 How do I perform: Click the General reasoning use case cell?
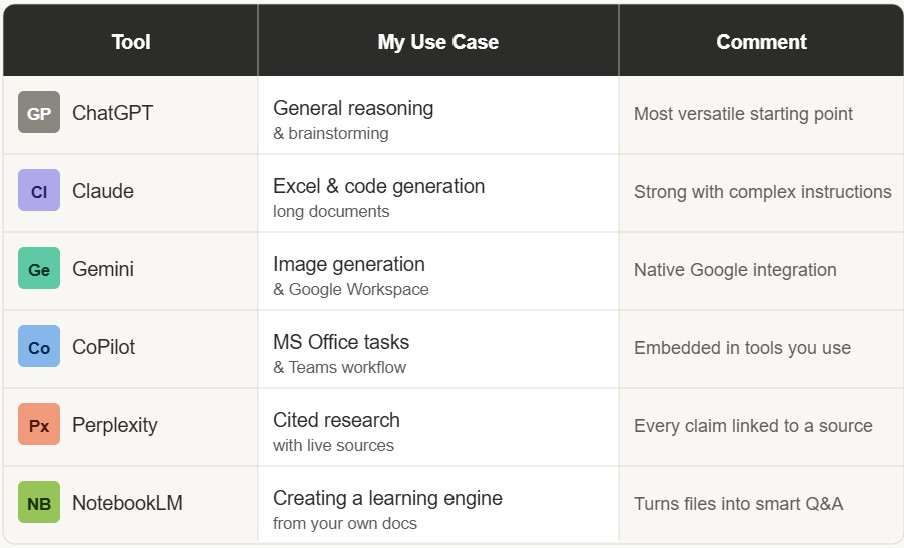353,108
